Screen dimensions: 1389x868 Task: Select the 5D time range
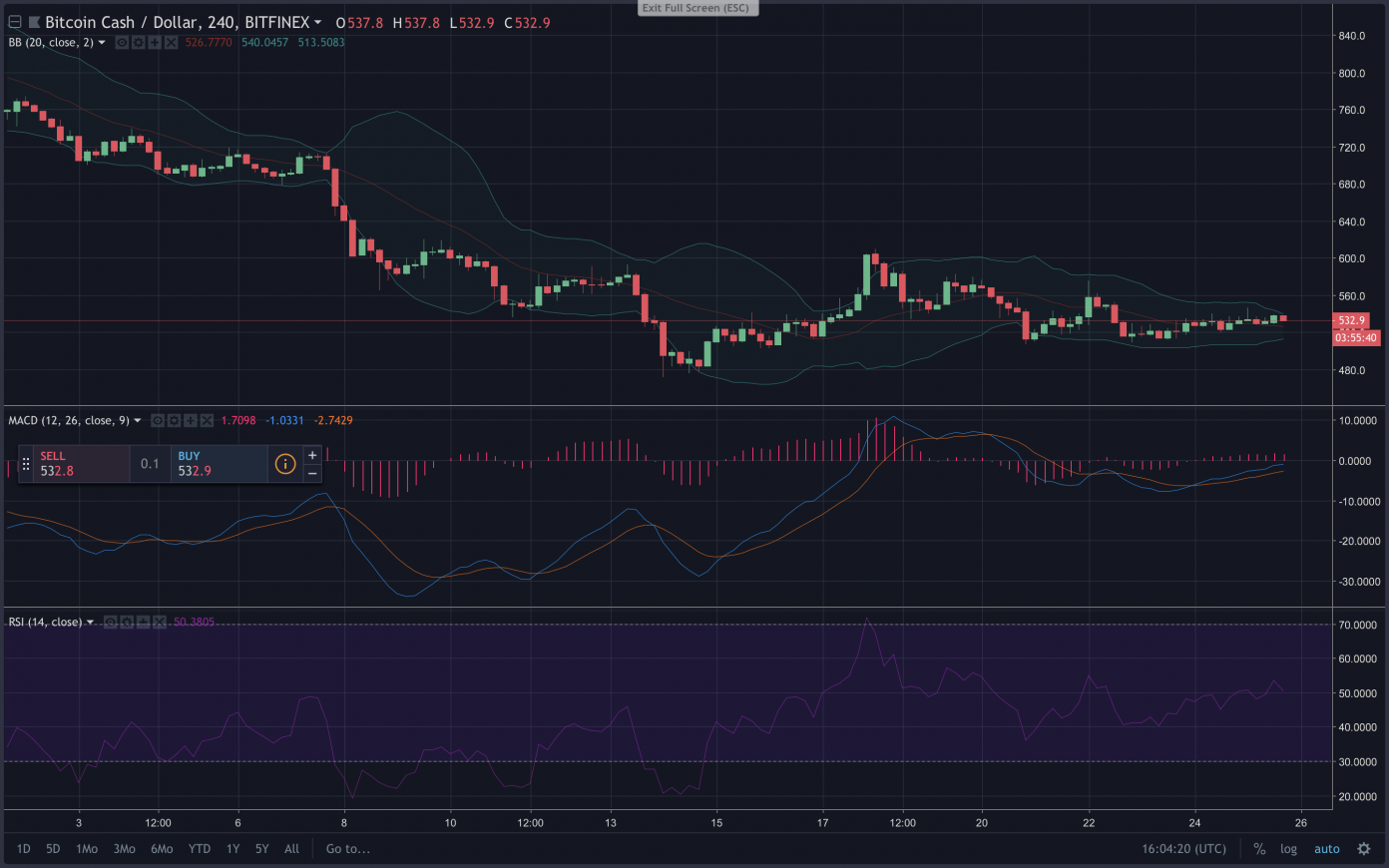53,849
